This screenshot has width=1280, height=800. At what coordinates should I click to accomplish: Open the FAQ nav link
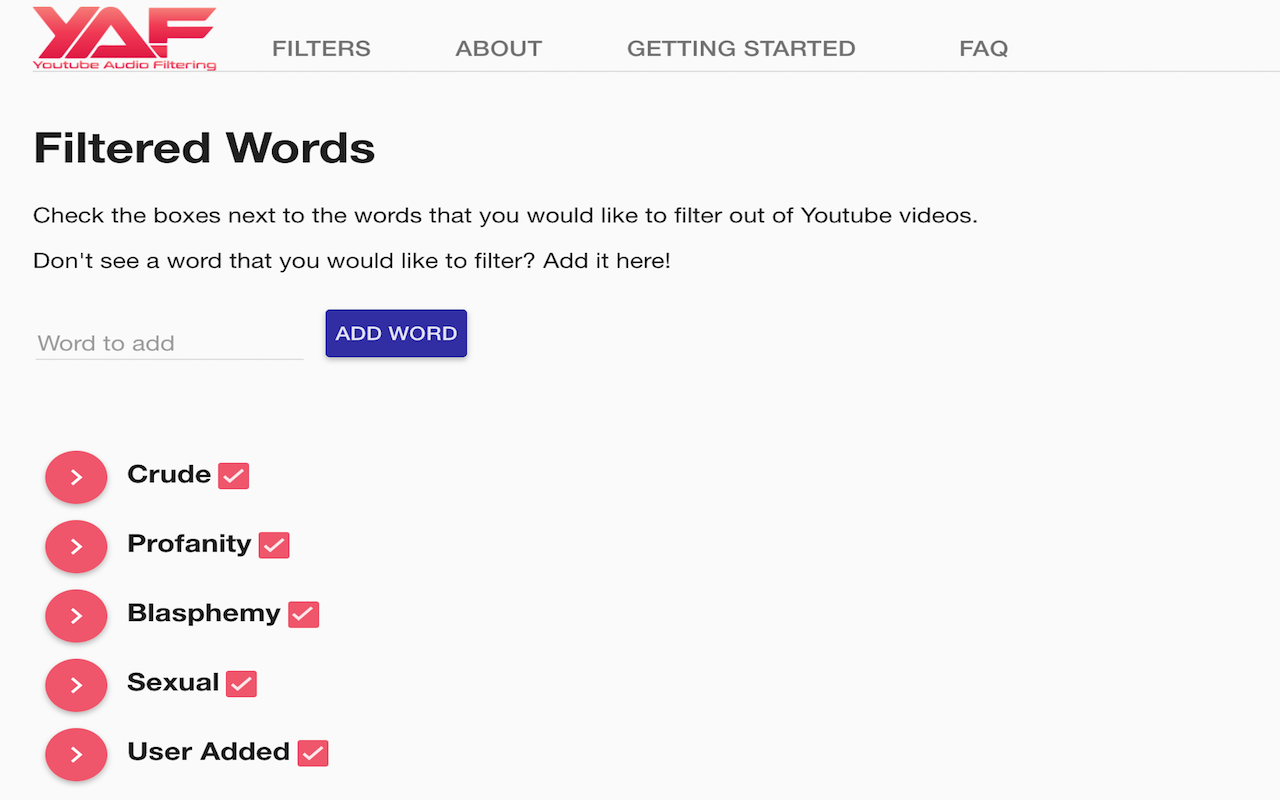(x=983, y=48)
